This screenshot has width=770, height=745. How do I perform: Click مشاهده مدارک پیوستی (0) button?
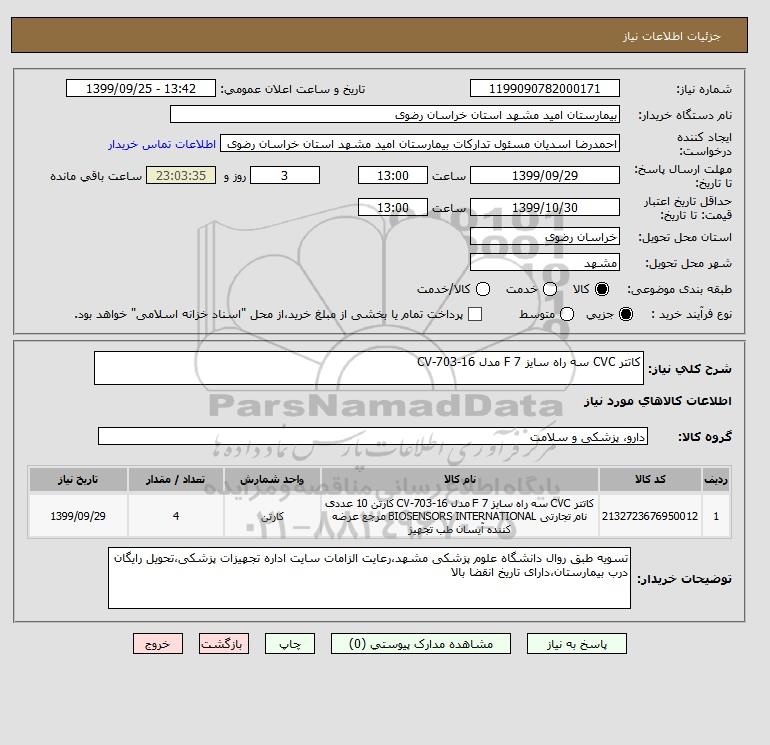(x=421, y=644)
